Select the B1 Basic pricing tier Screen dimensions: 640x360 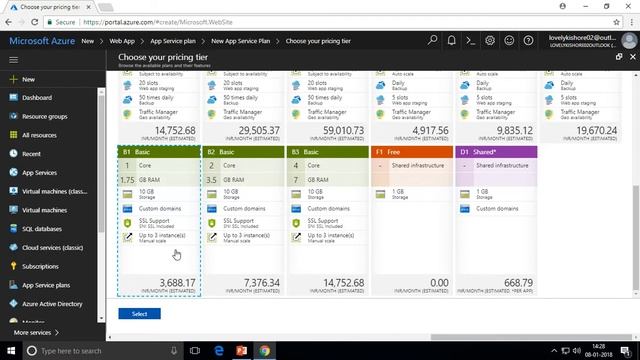click(159, 220)
